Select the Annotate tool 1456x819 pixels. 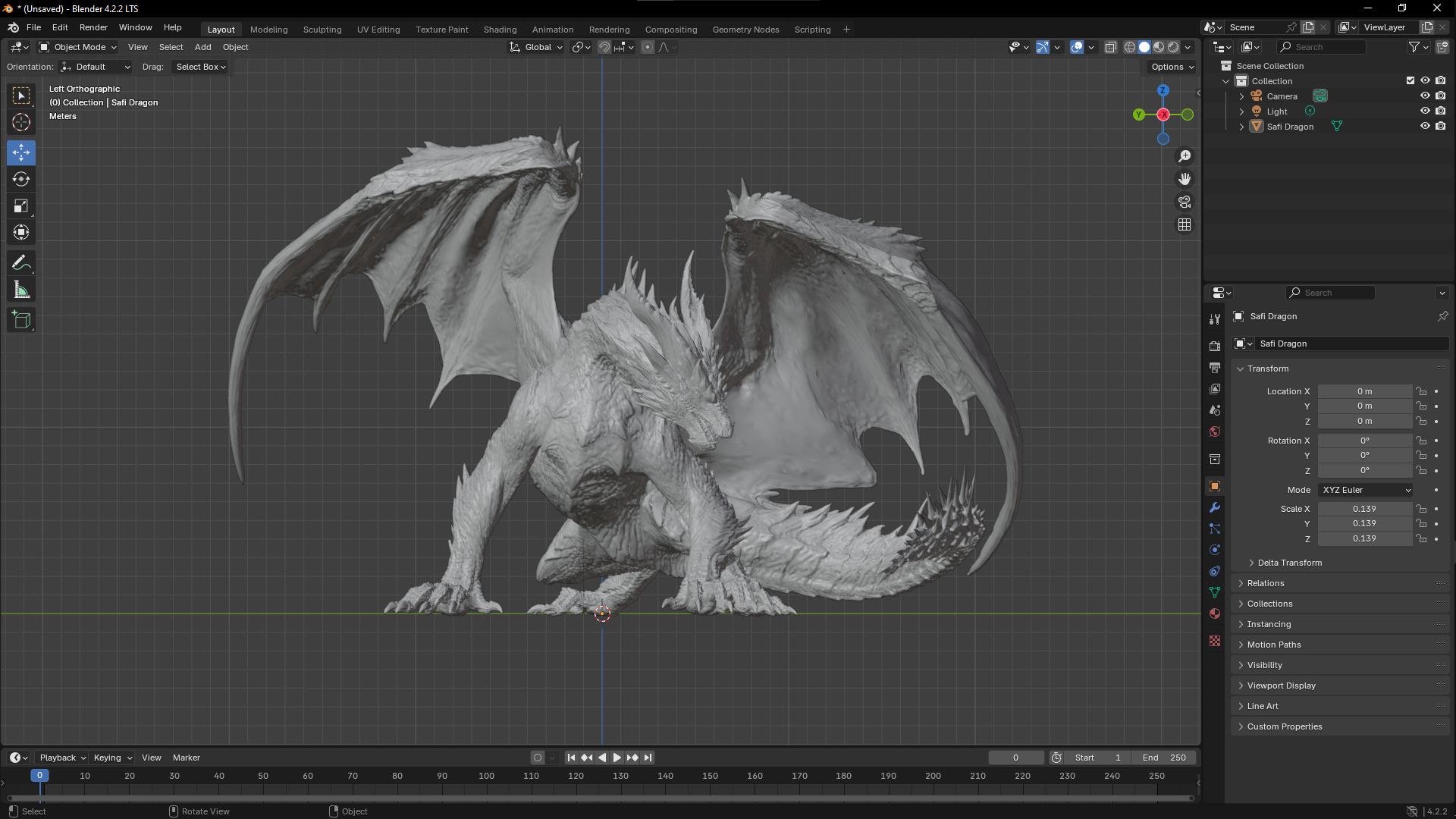coord(21,263)
